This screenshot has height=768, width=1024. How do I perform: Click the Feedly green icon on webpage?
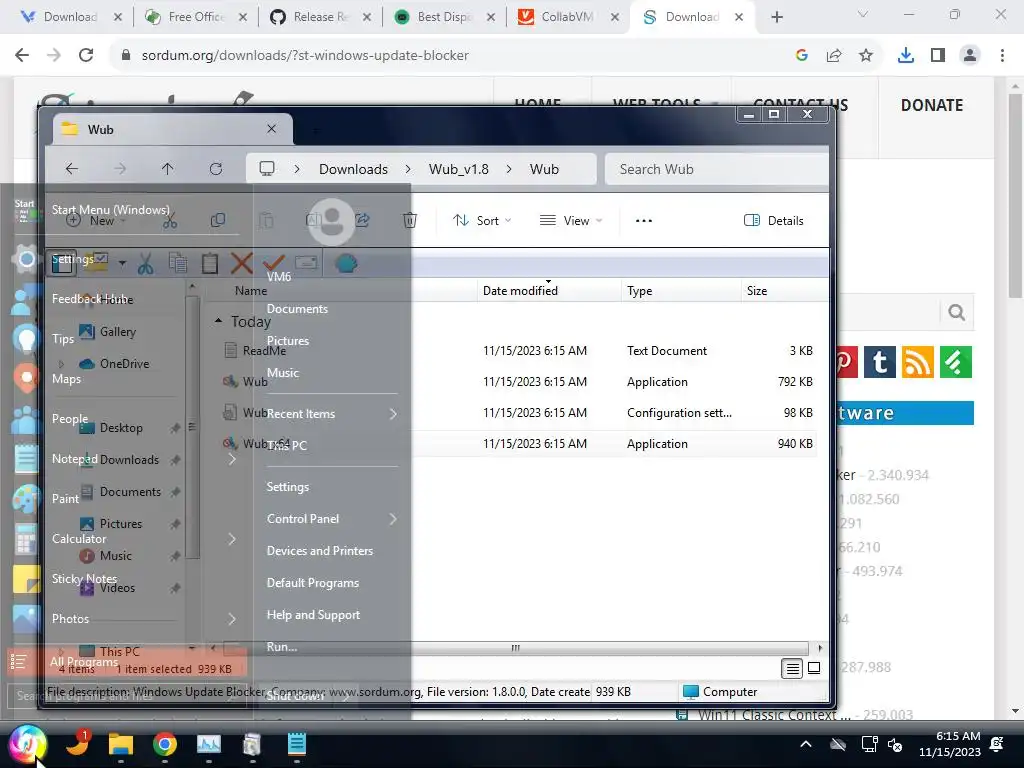click(x=955, y=362)
